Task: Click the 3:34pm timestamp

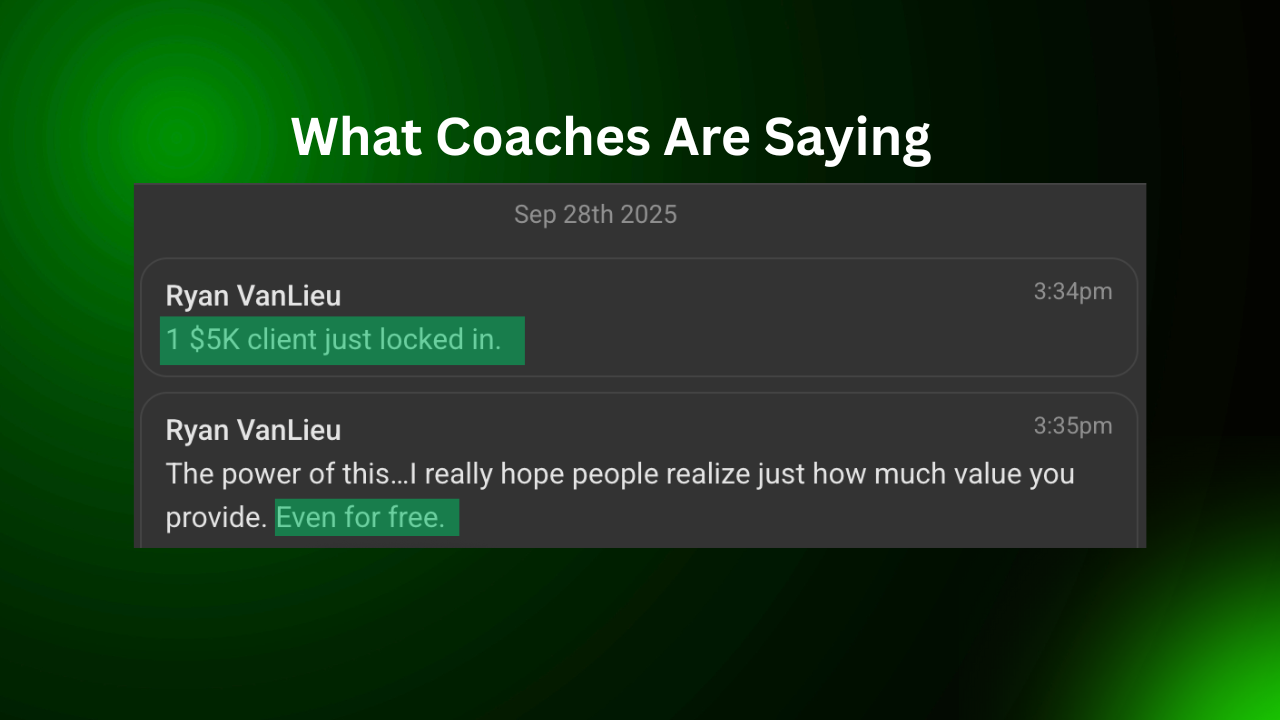Action: (1072, 292)
